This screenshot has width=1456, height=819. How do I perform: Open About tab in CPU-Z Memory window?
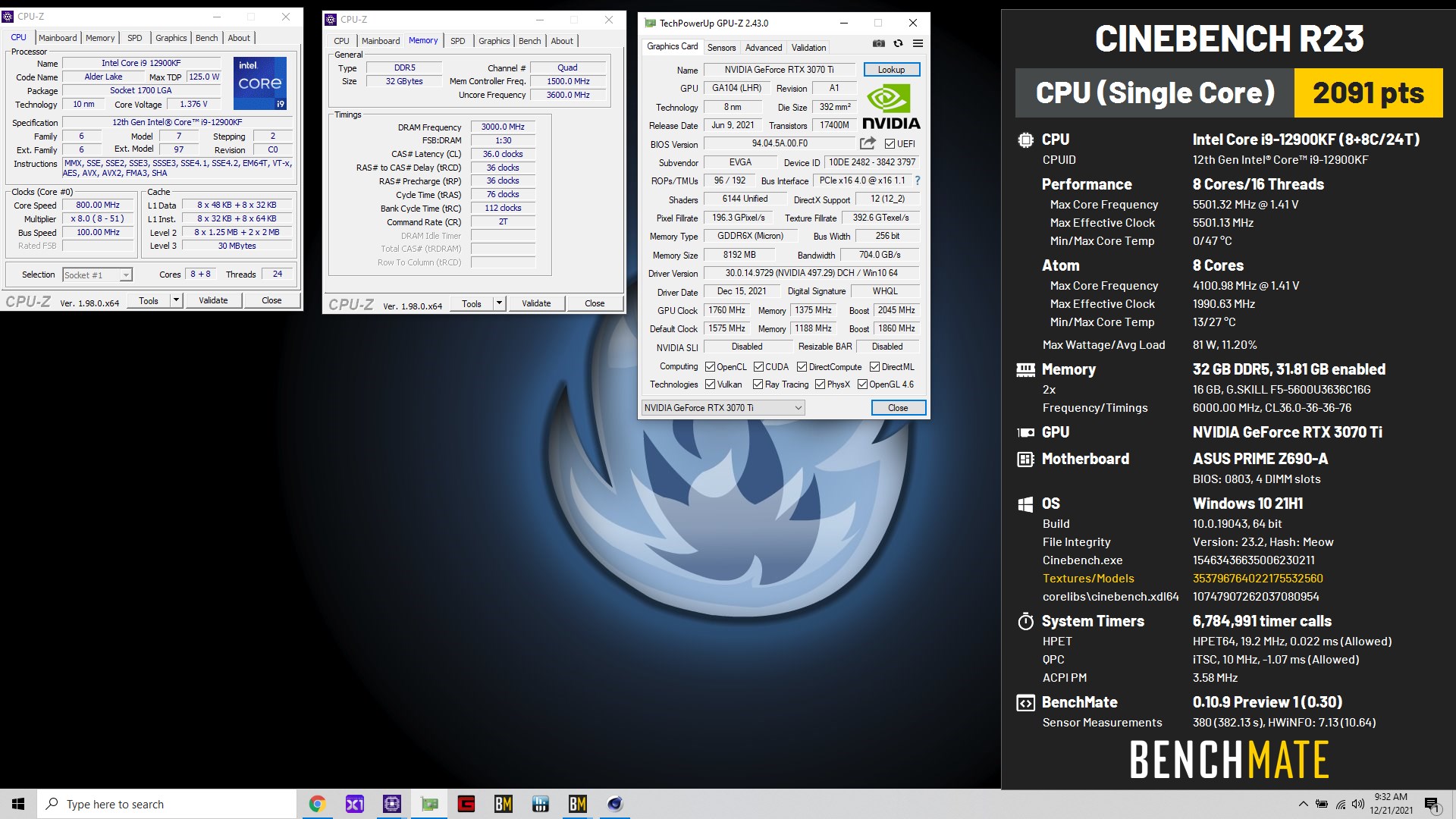pyautogui.click(x=562, y=41)
